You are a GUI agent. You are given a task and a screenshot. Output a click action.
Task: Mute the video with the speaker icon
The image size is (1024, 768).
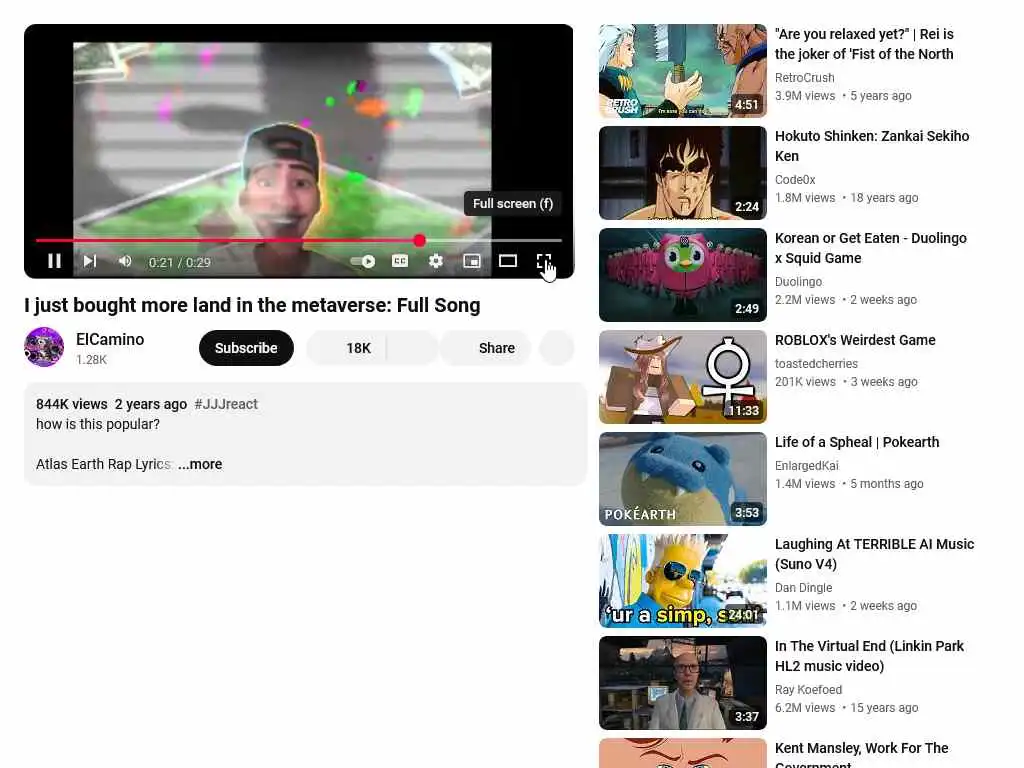point(125,261)
